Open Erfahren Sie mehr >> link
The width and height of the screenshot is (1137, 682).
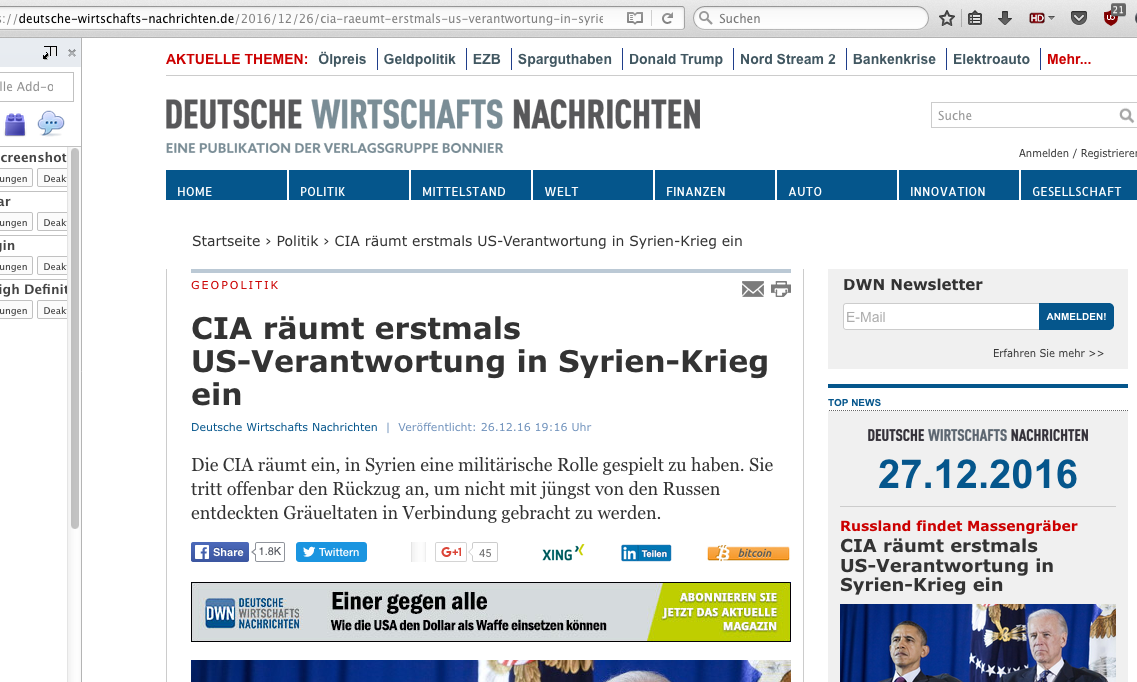(x=1048, y=353)
